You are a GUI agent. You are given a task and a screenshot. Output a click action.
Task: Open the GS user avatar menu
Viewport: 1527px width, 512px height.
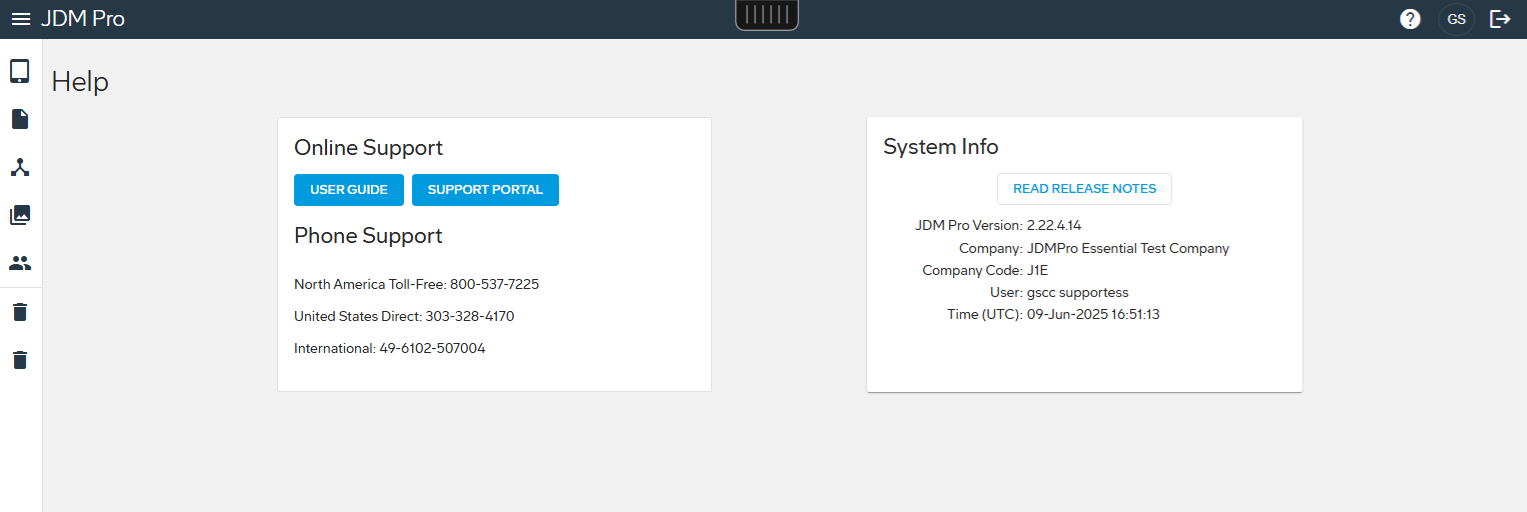coord(1456,19)
